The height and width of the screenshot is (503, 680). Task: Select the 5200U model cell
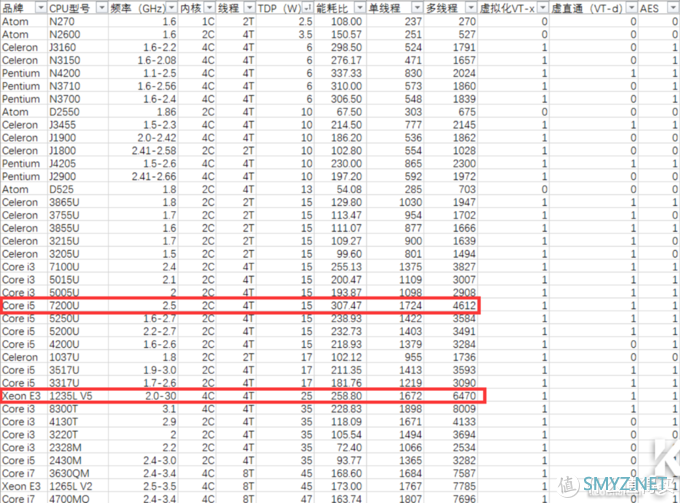tap(78, 332)
